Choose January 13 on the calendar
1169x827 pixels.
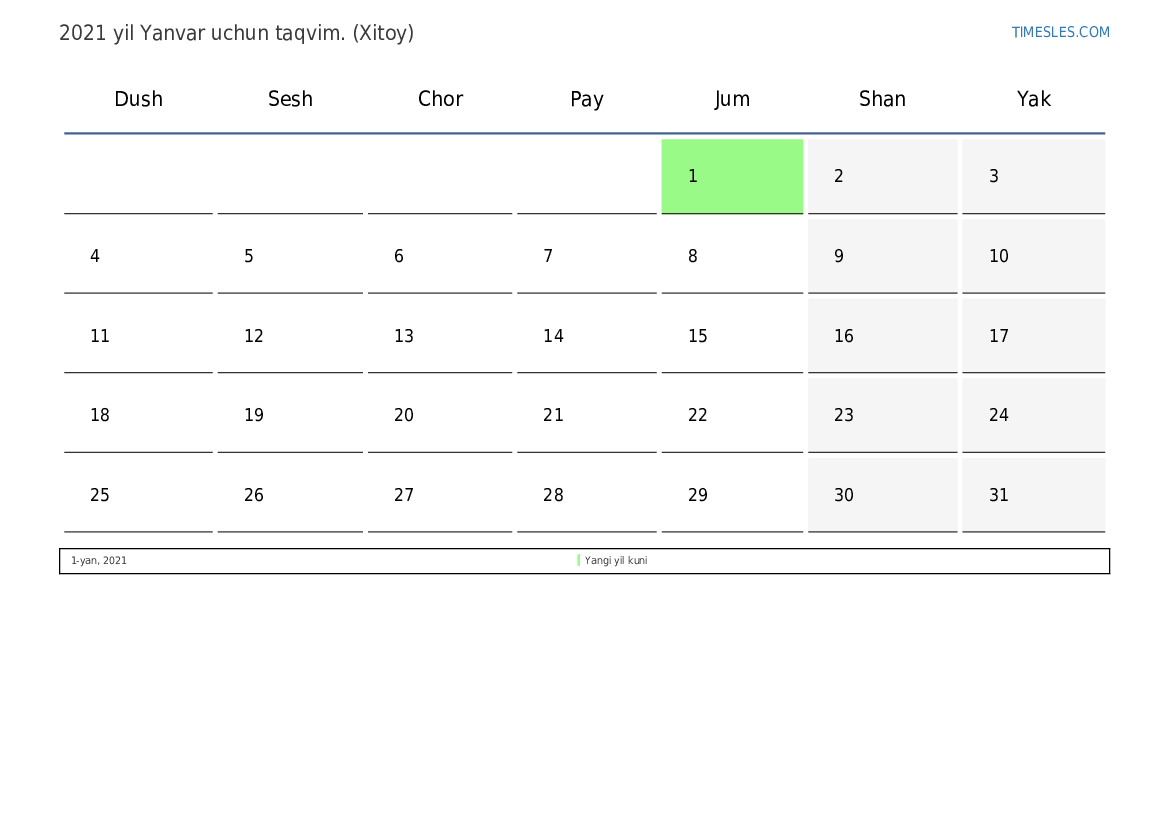(440, 336)
